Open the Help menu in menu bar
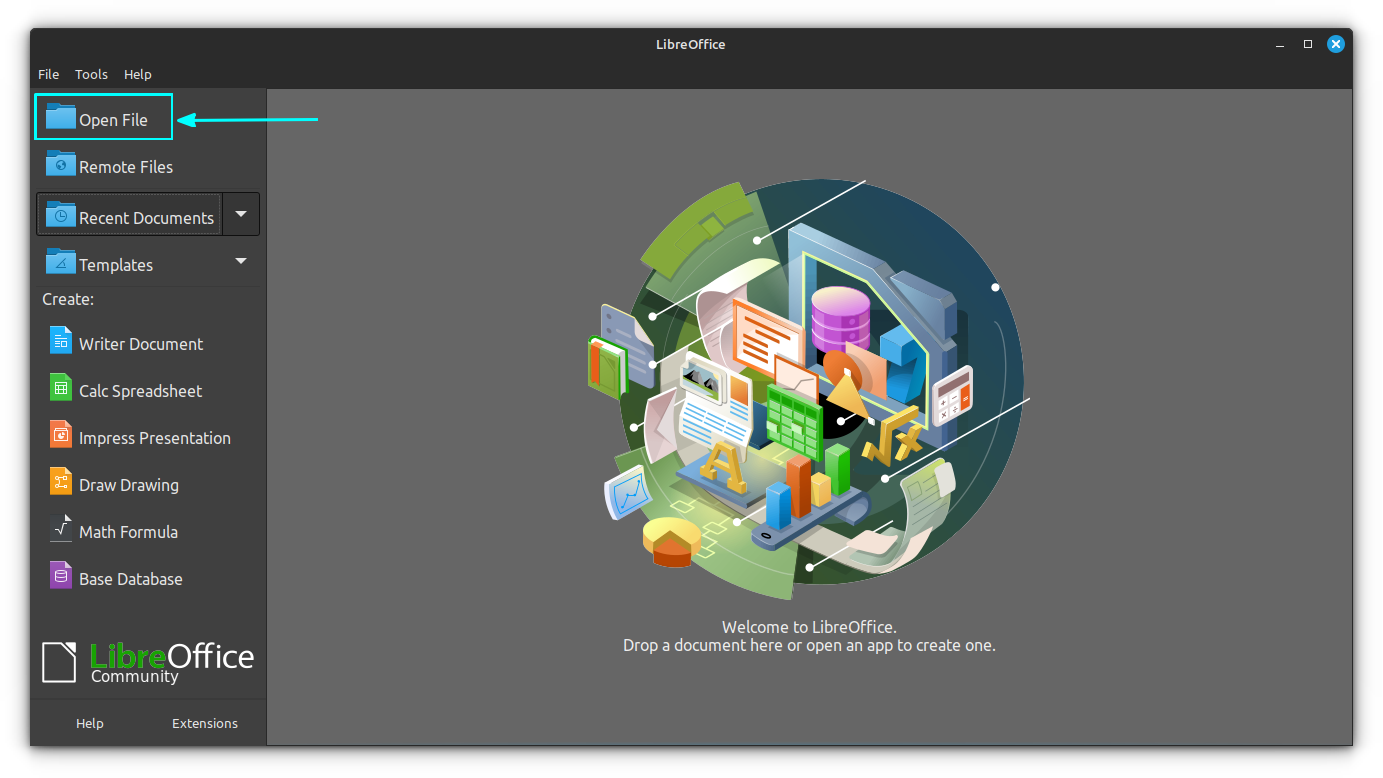This screenshot has width=1383, height=778. point(137,74)
